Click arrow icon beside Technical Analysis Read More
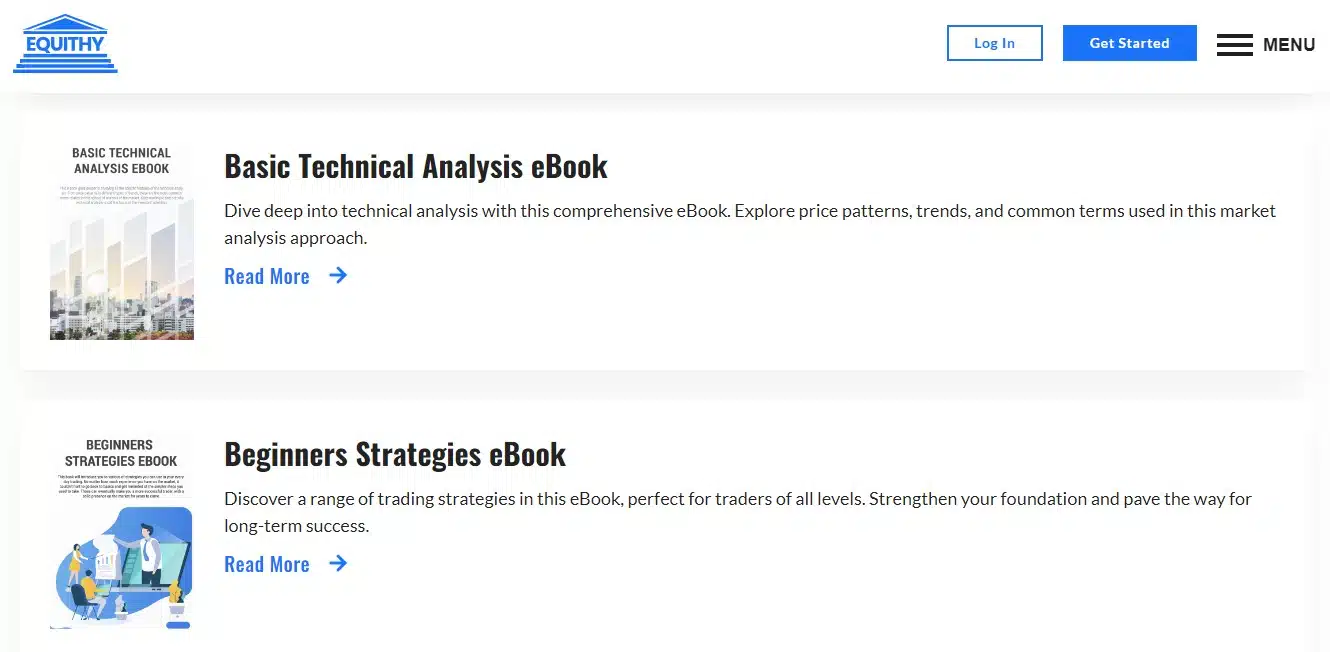 coord(338,275)
